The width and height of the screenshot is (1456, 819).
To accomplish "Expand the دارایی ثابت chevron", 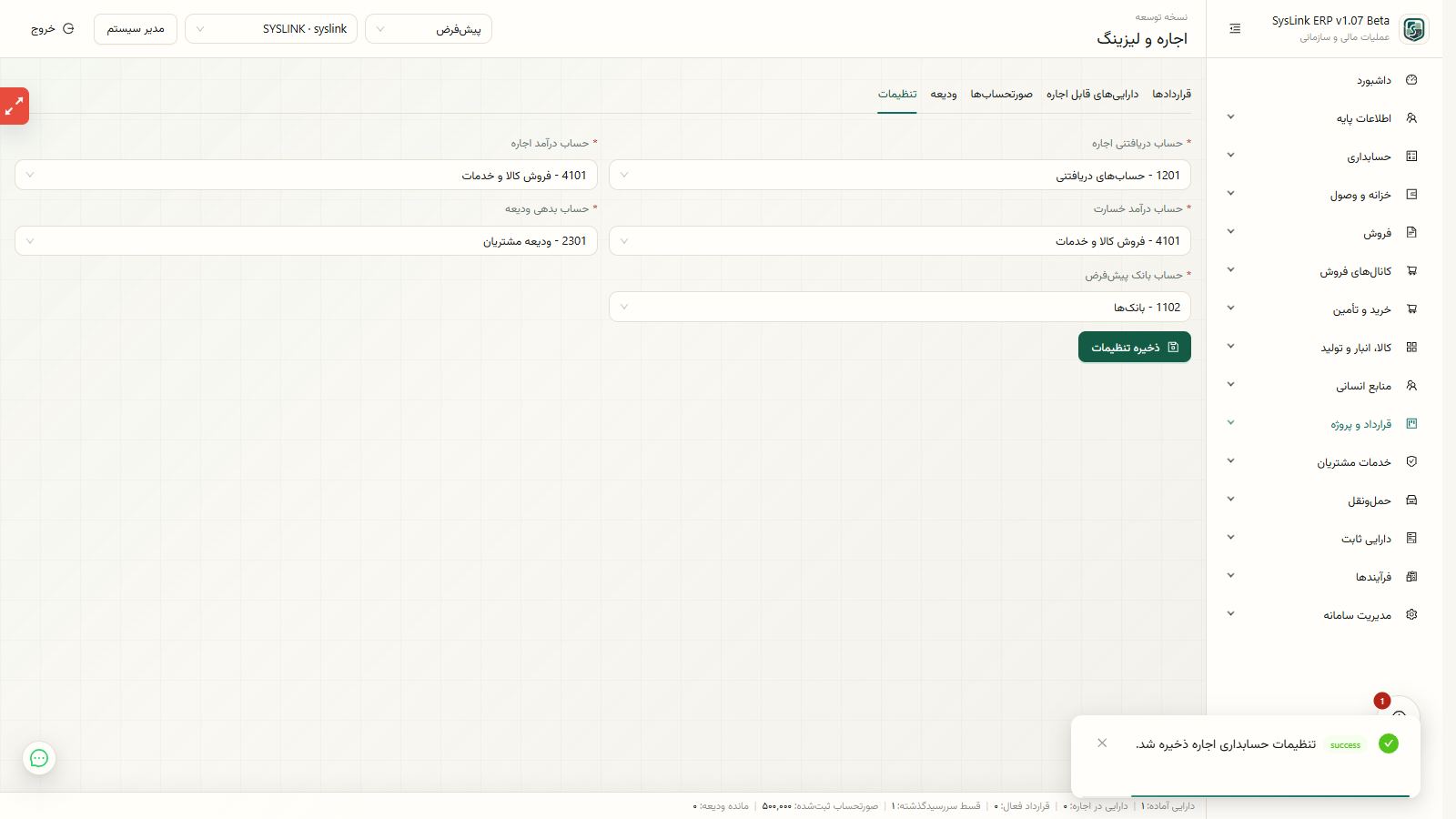I will point(1230,538).
